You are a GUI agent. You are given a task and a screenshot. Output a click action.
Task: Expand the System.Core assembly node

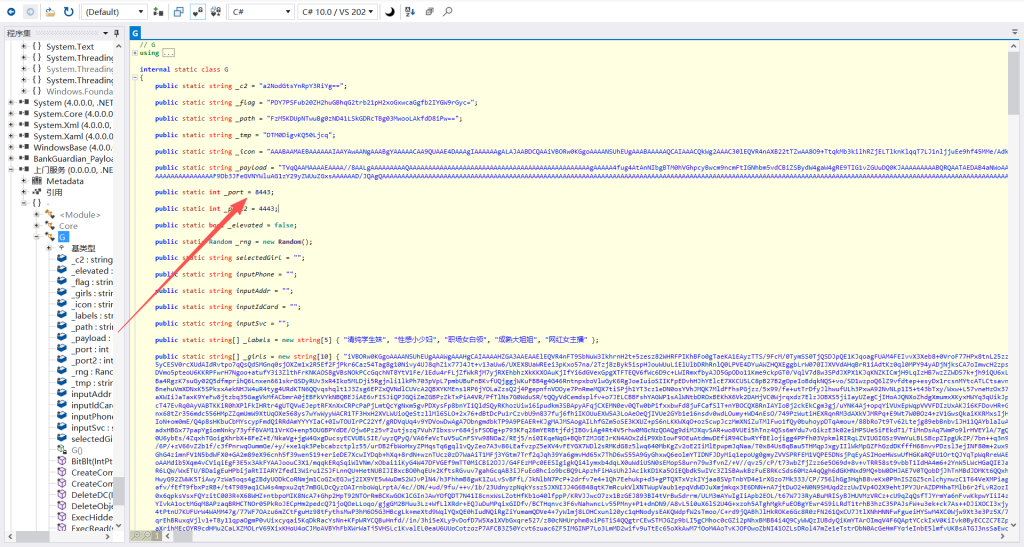point(11,114)
